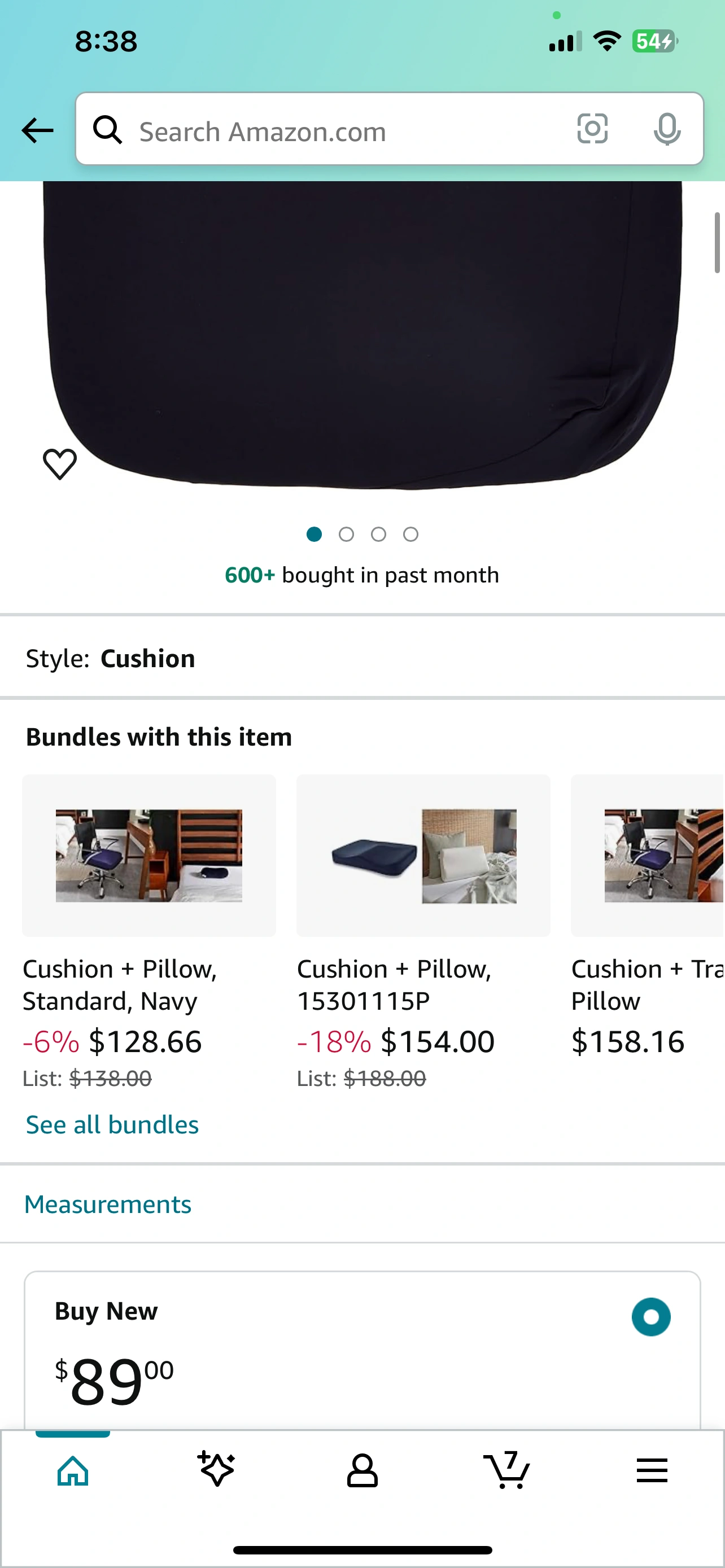
Task: Open the See all bundles link
Action: click(x=112, y=1124)
